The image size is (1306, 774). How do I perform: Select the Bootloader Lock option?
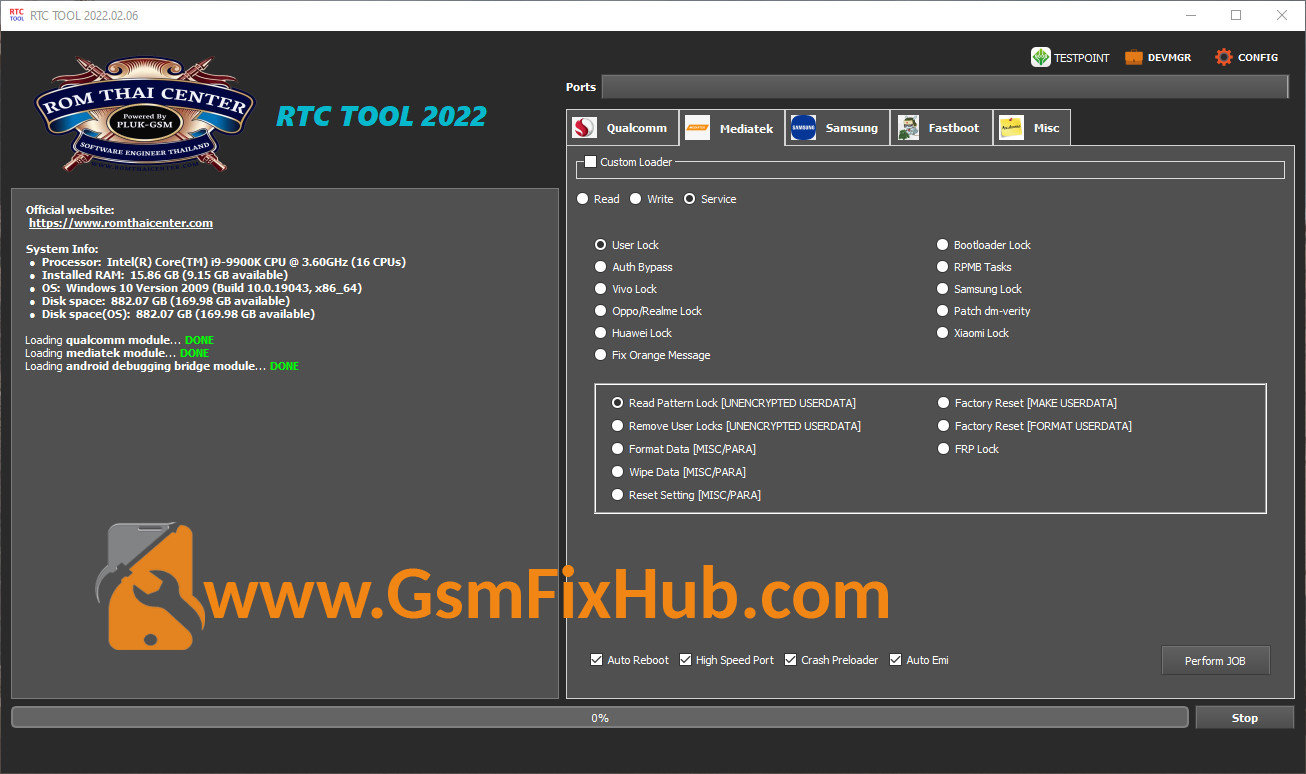943,245
